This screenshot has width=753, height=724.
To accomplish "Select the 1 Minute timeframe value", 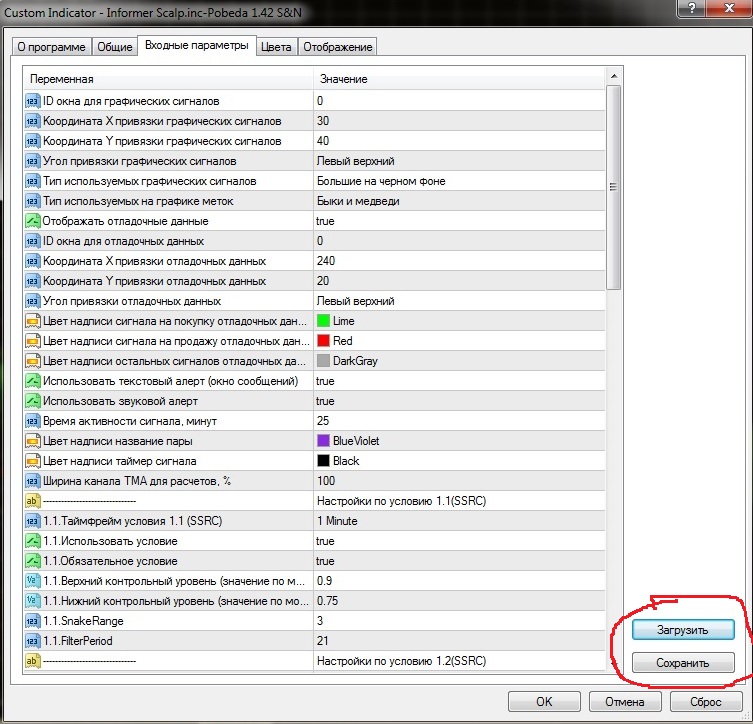I will [x=337, y=521].
